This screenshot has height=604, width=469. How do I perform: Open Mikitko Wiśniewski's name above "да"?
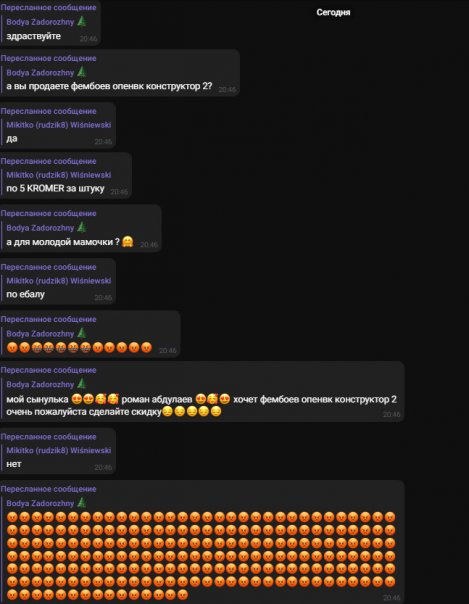[59, 125]
